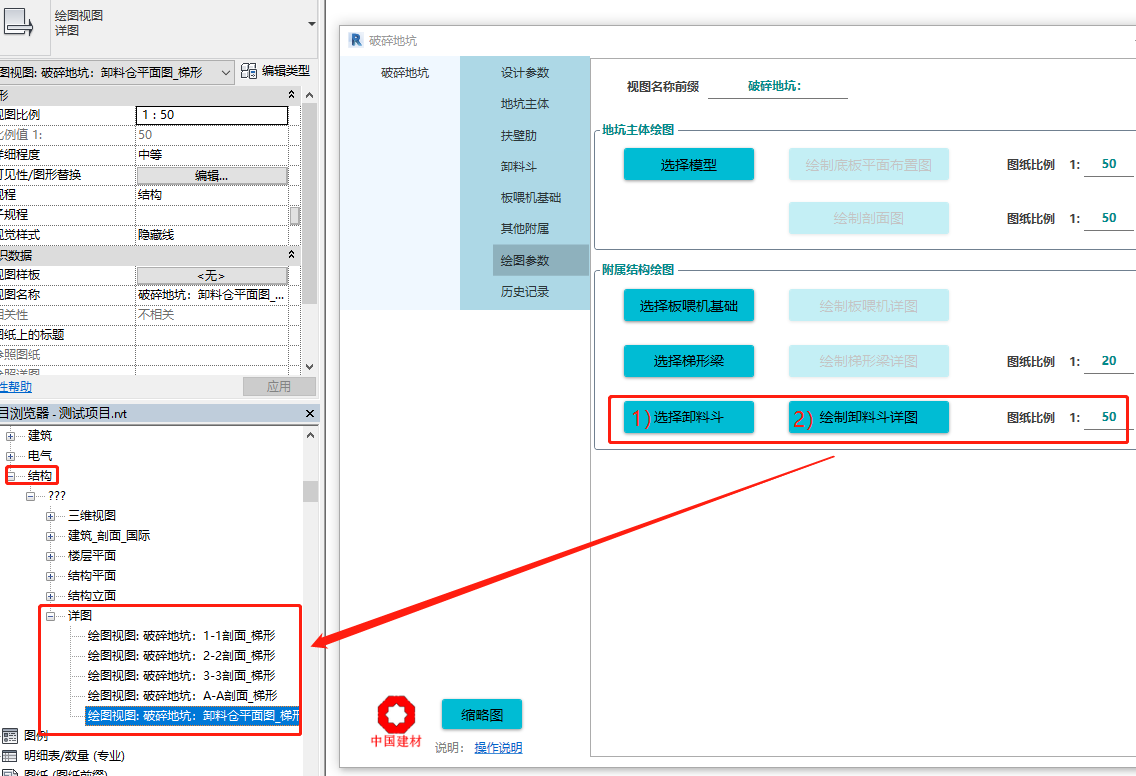Click the drafting view type icon
The width and height of the screenshot is (1136, 776).
tap(19, 22)
